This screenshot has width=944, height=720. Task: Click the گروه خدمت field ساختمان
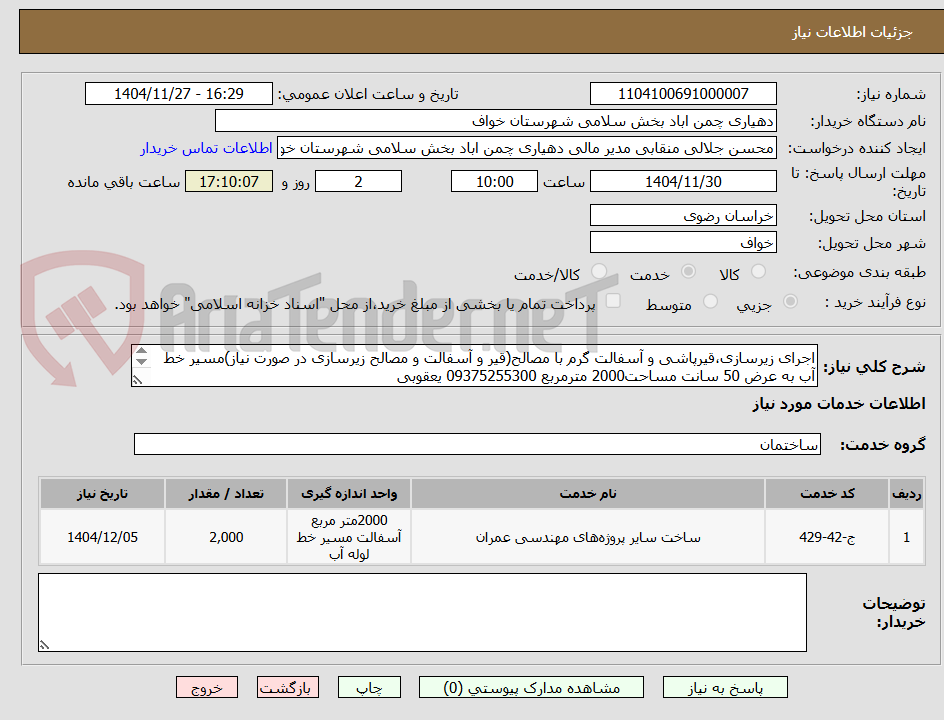coord(477,444)
